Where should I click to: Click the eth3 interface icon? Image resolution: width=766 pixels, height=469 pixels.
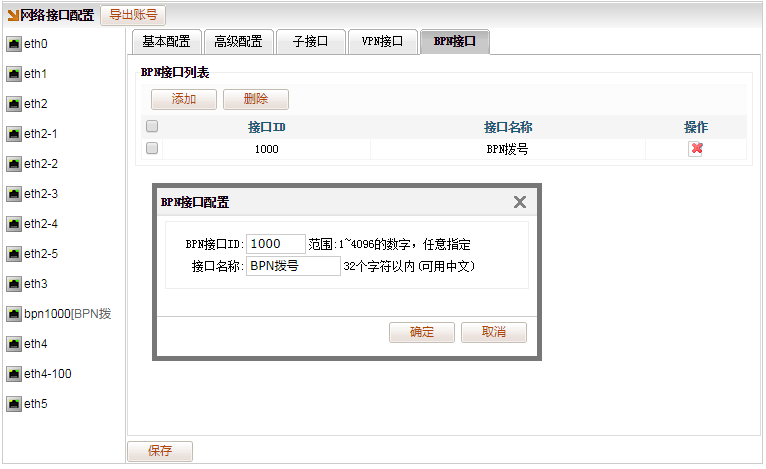tap(14, 284)
